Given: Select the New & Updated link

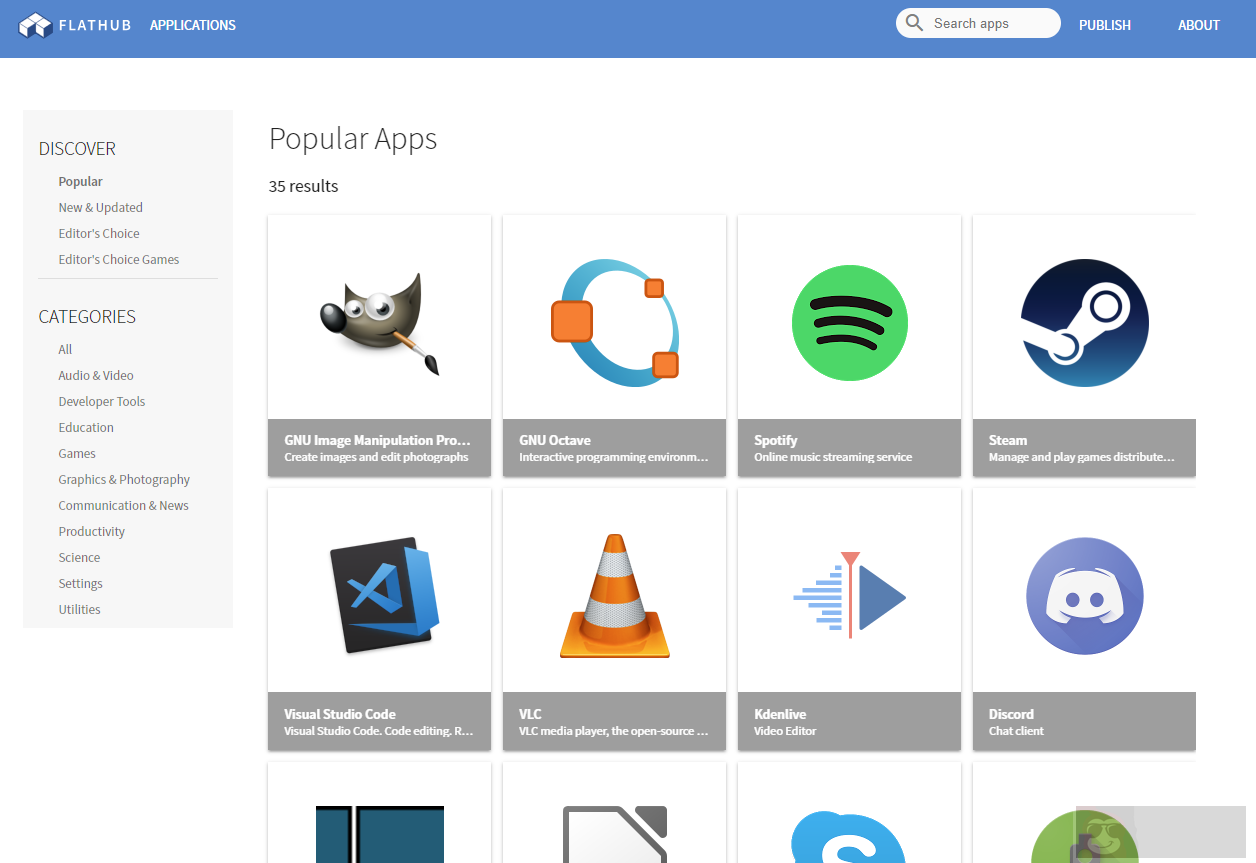Looking at the screenshot, I should (100, 207).
